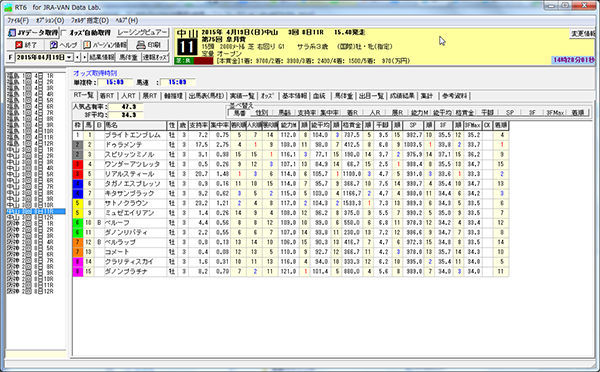Switch to the 出目一覧 tab
Viewport: 600px width, 372px height.
[371, 96]
